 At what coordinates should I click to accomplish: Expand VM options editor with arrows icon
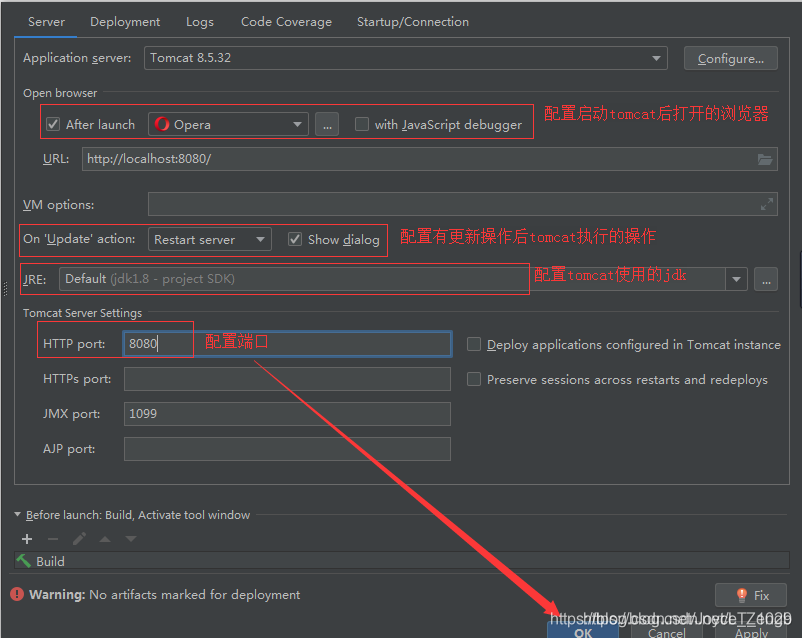coord(767,204)
